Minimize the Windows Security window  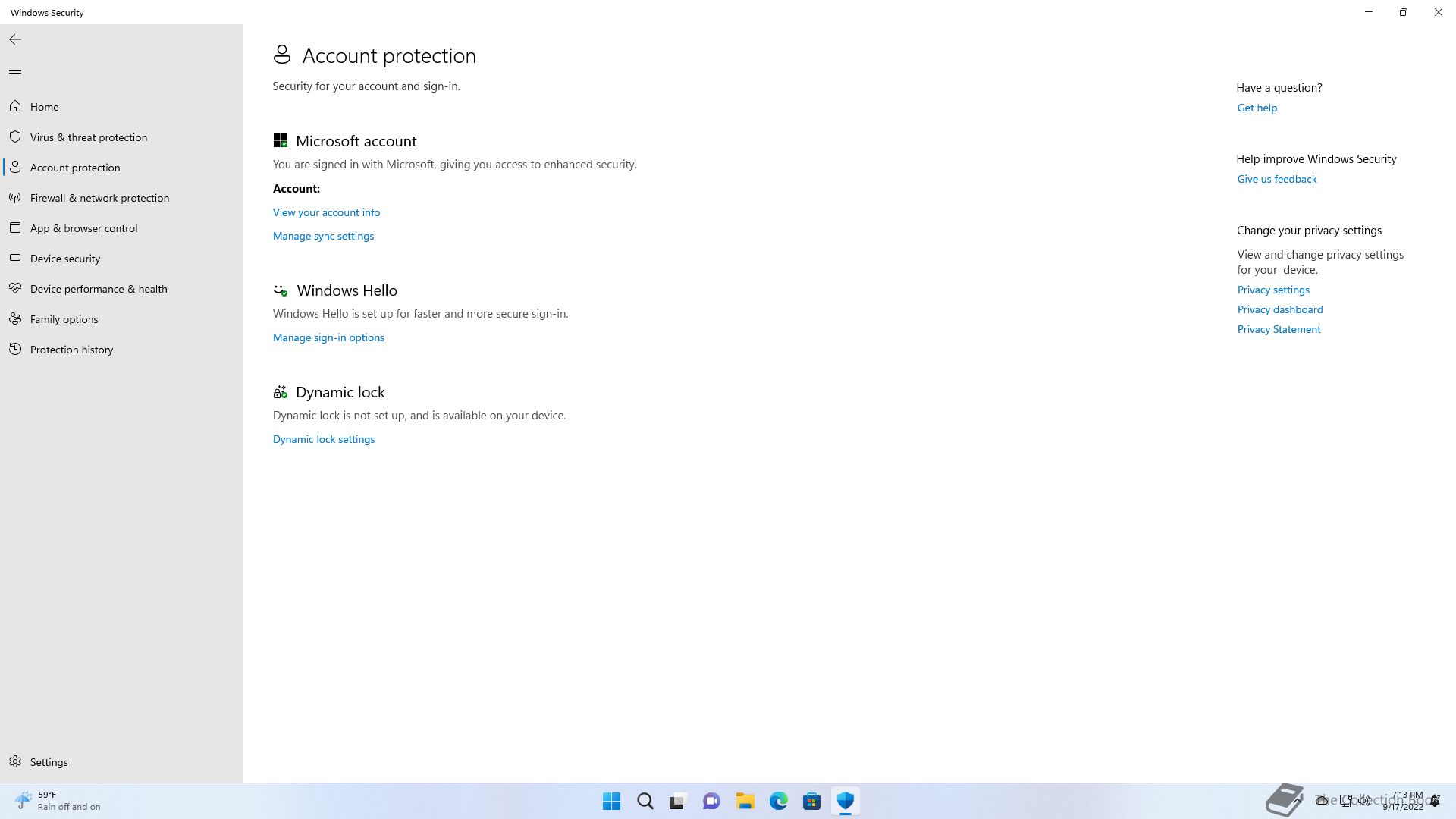(1369, 12)
